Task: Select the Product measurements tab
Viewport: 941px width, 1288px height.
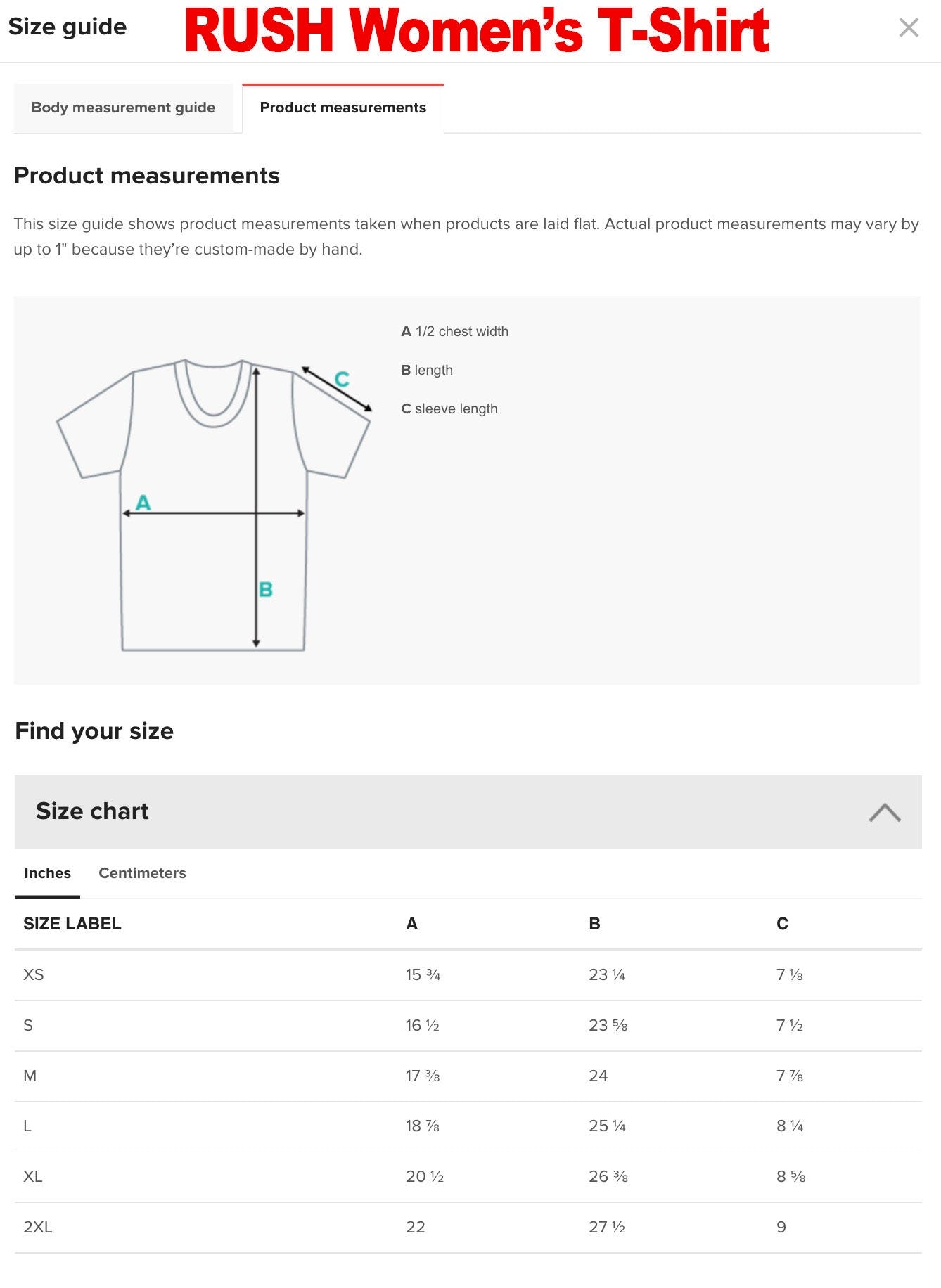Action: coord(343,107)
